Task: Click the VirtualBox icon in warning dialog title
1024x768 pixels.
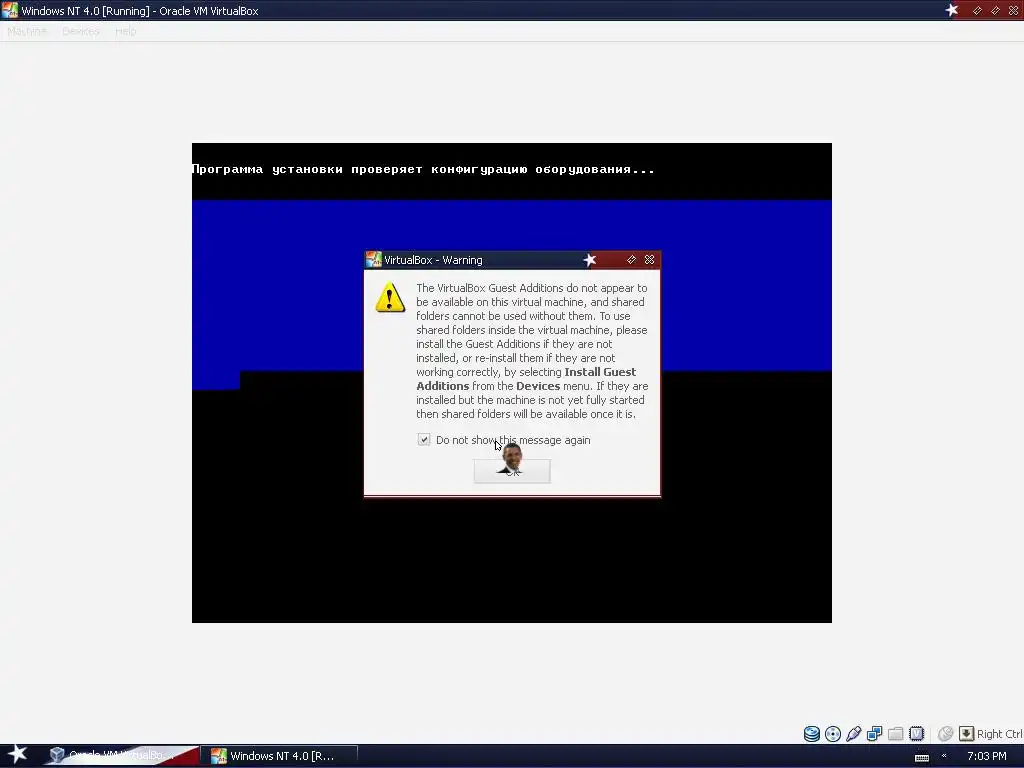Action: (x=374, y=260)
